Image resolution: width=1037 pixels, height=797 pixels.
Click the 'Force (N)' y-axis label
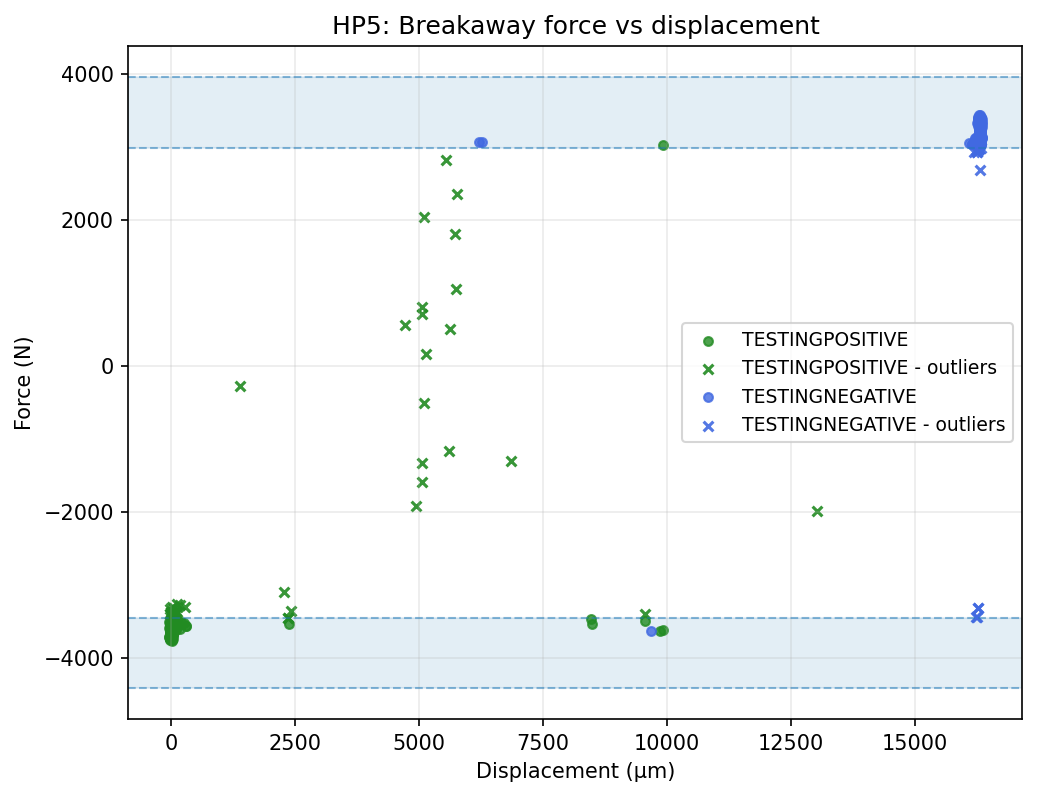(23, 382)
